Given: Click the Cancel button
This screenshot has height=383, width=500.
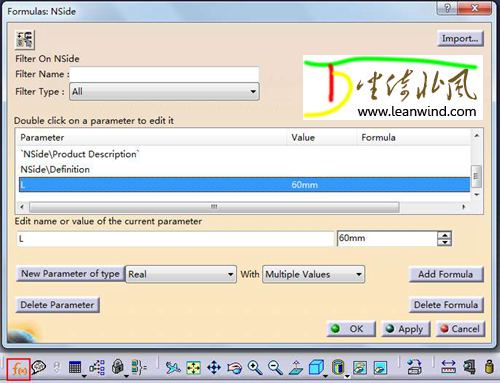Looking at the screenshot, I should pyautogui.click(x=460, y=329).
